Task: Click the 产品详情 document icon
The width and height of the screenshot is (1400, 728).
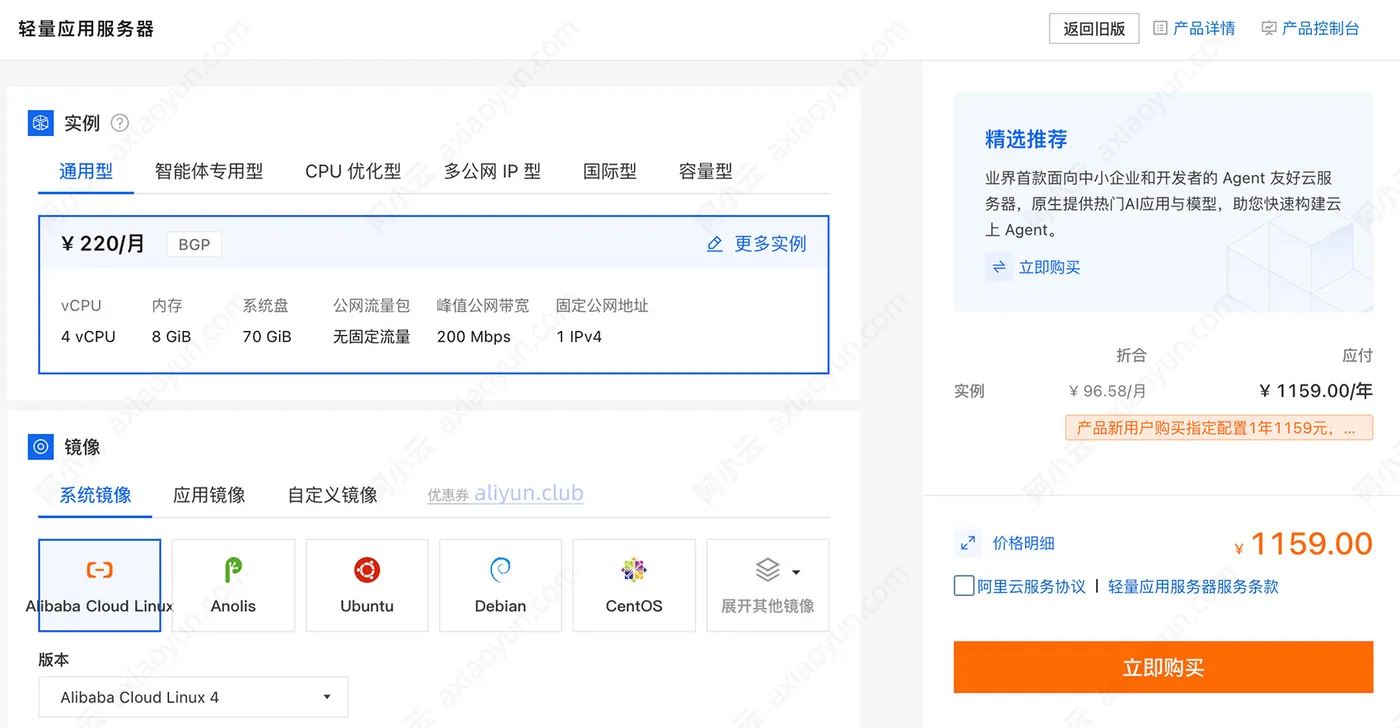Action: tap(1160, 28)
